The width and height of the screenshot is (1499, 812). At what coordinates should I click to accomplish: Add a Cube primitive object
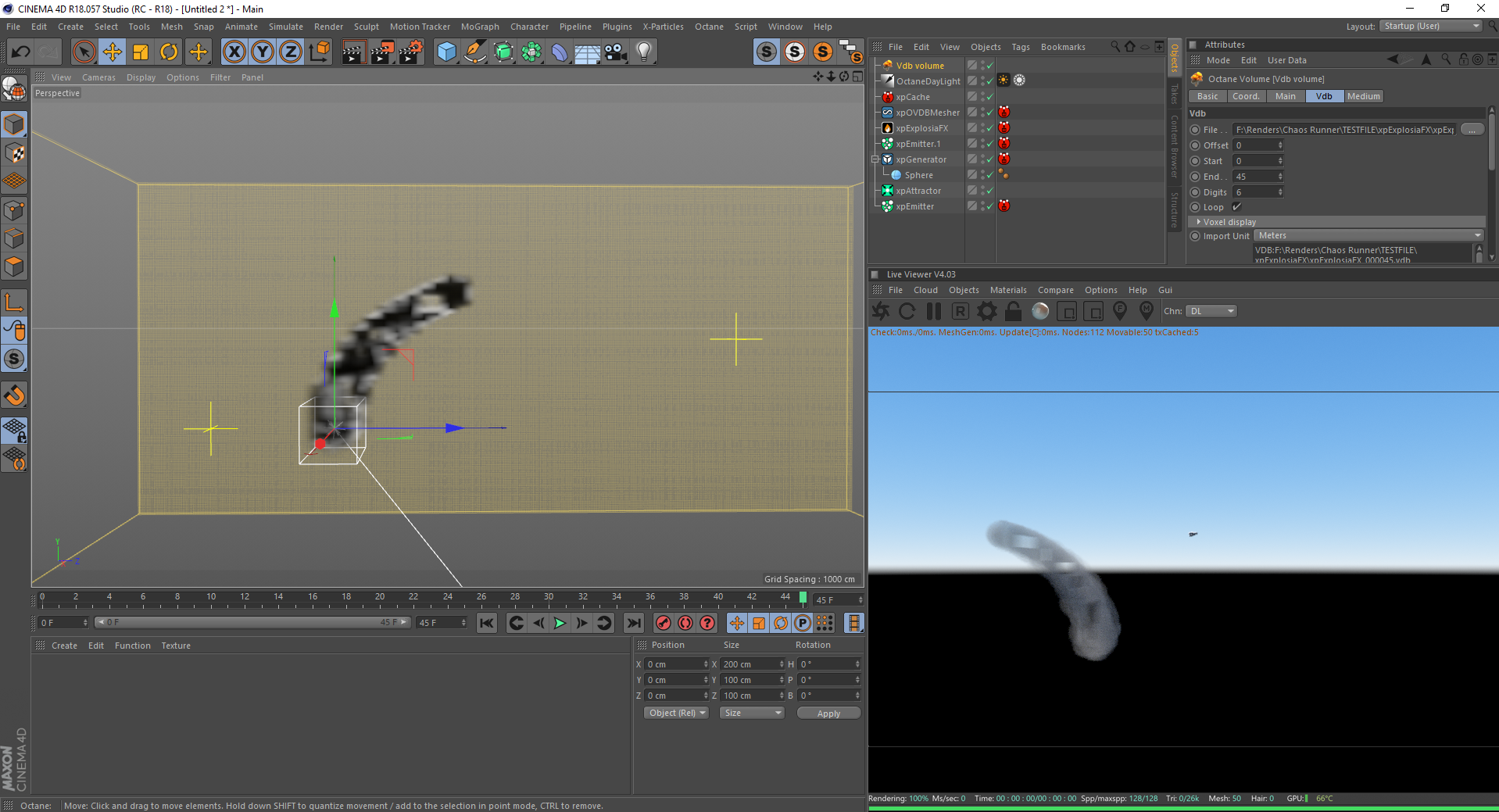pos(446,52)
